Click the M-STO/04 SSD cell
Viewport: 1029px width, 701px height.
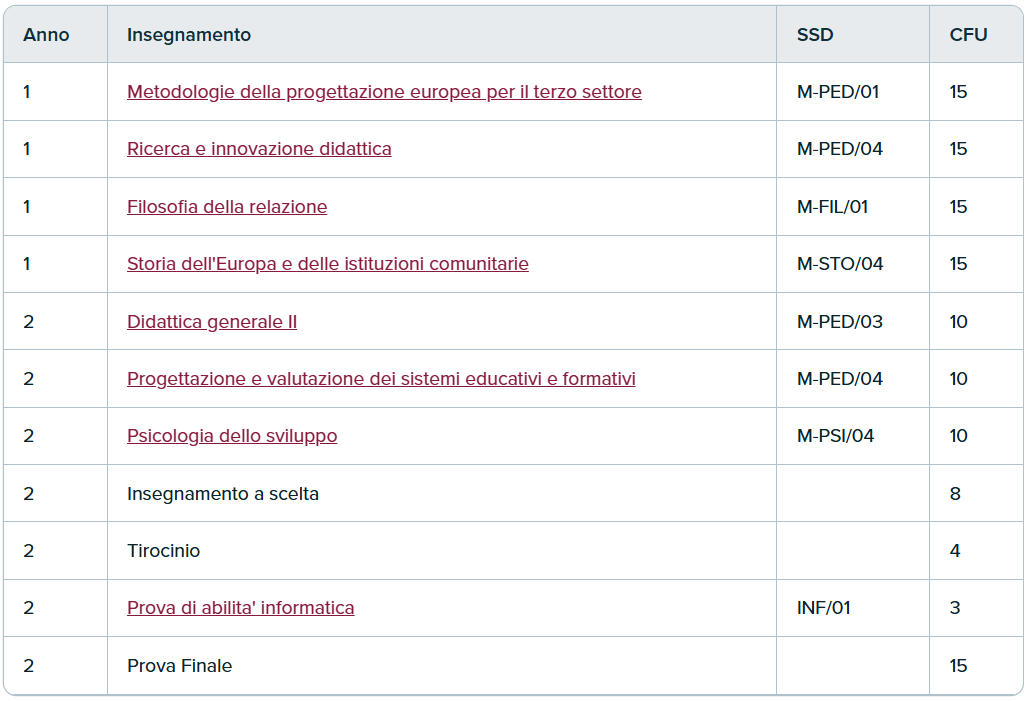(x=840, y=264)
